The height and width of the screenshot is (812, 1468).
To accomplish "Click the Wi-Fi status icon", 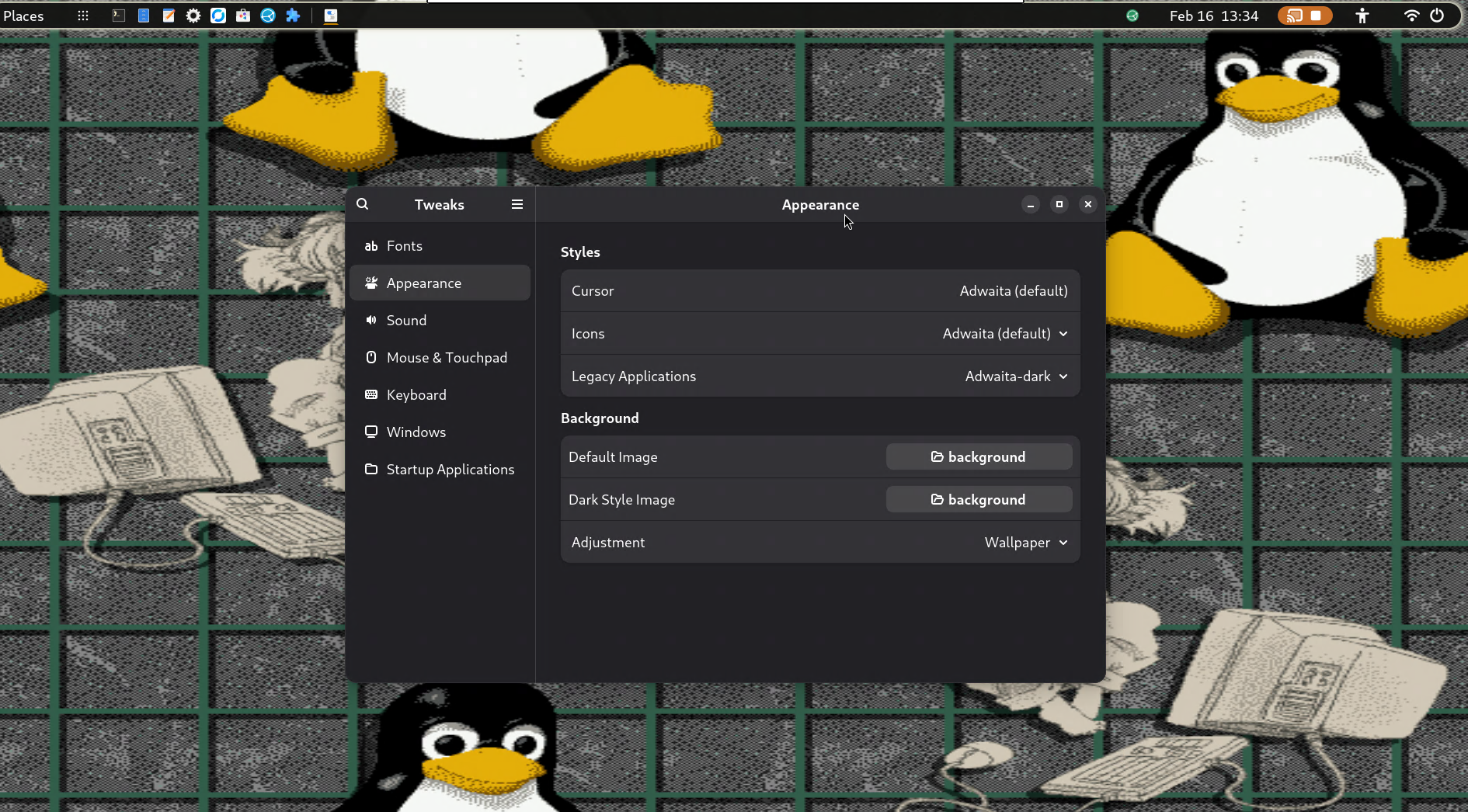I will pos(1412,16).
